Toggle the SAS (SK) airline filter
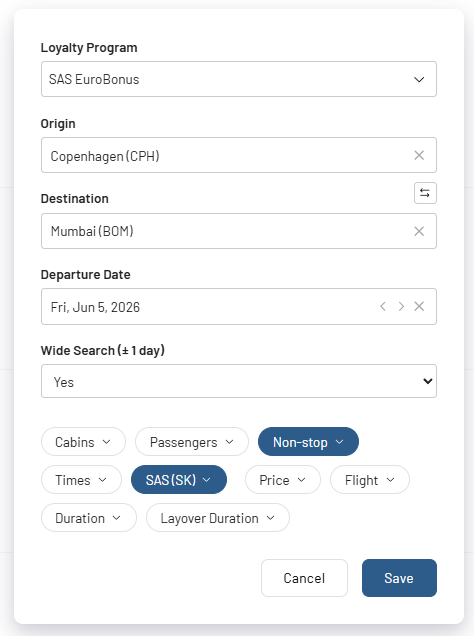The width and height of the screenshot is (474, 636). [x=179, y=480]
